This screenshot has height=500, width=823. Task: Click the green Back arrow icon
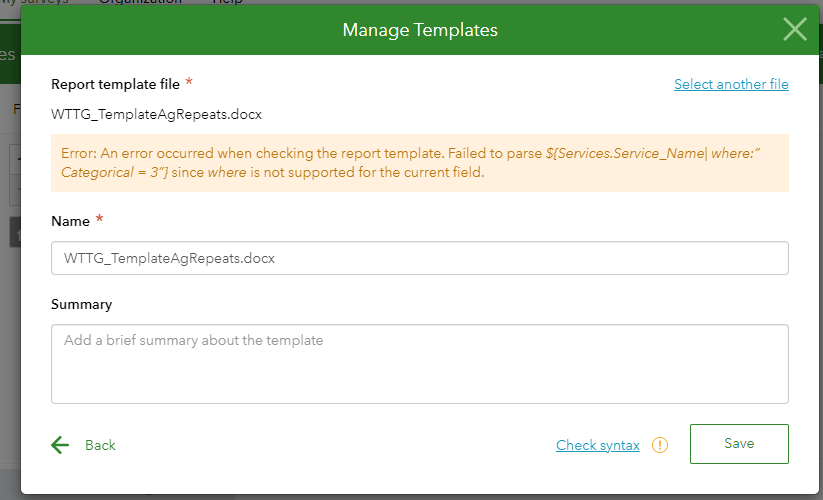[x=60, y=445]
